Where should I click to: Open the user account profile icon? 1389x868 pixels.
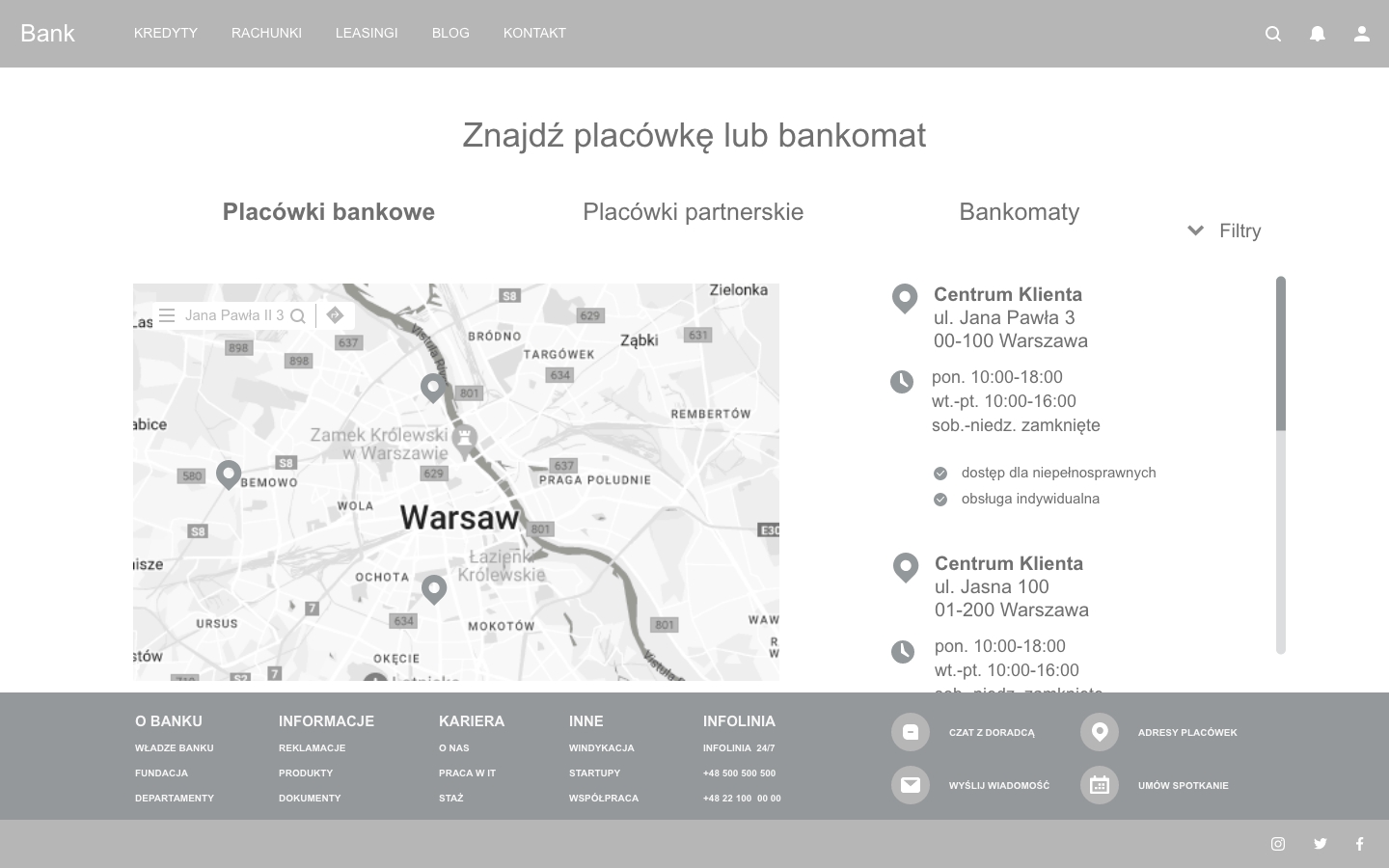click(x=1362, y=34)
